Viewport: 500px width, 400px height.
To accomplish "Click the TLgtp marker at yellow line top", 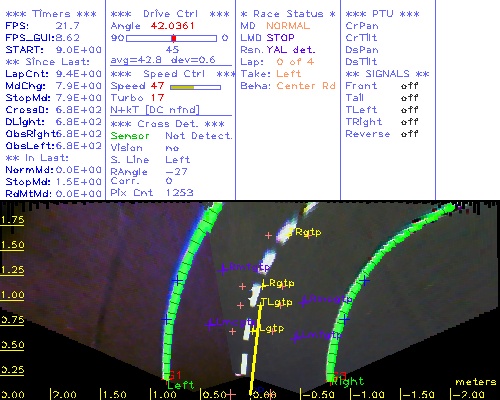I will click(x=261, y=303).
